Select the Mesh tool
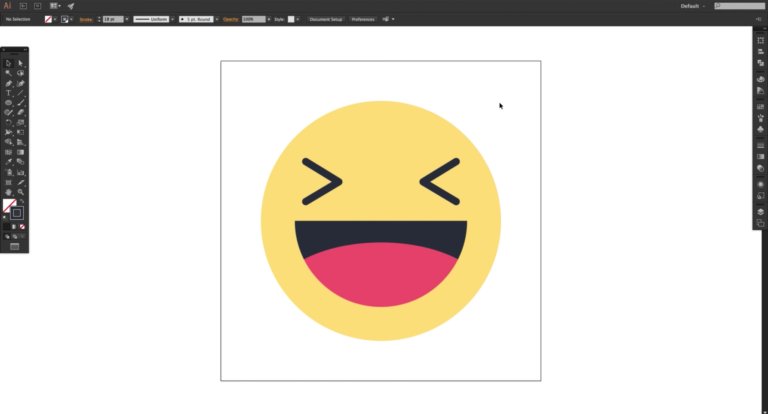Viewport: 768px width, 414px height. (x=8, y=152)
